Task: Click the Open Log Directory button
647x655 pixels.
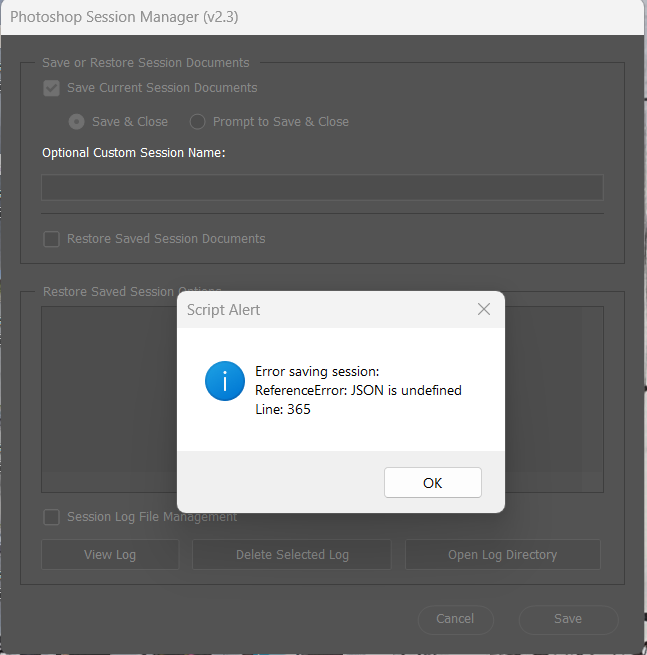Action: [502, 554]
